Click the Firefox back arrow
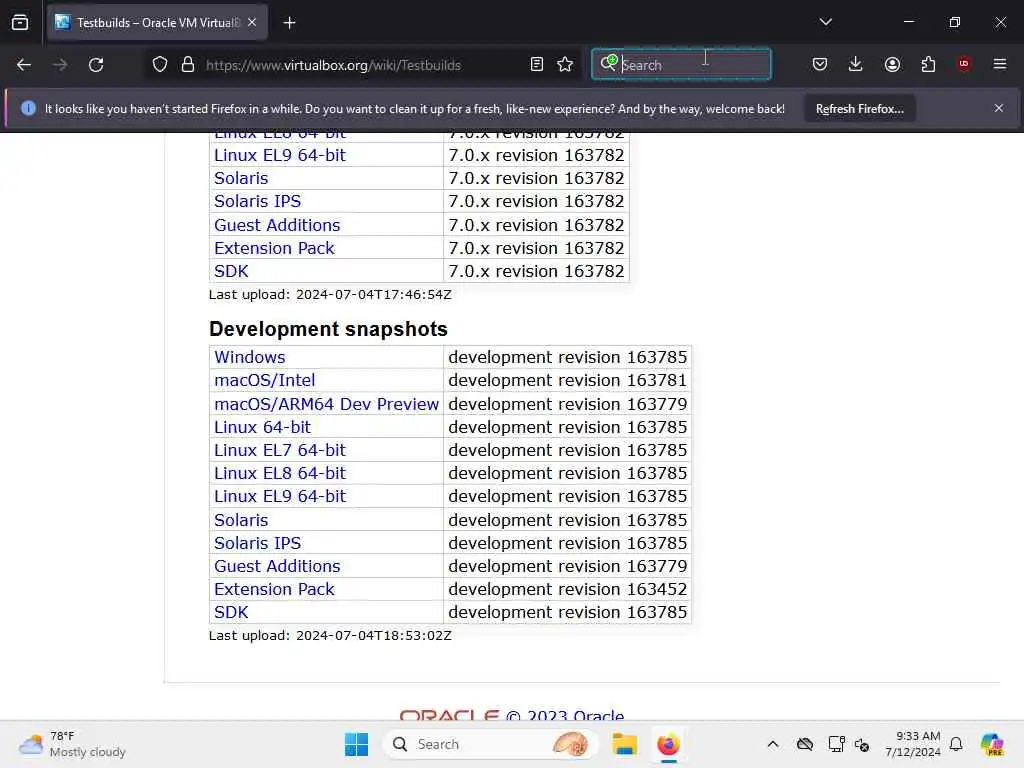This screenshot has height=768, width=1024. (x=24, y=65)
